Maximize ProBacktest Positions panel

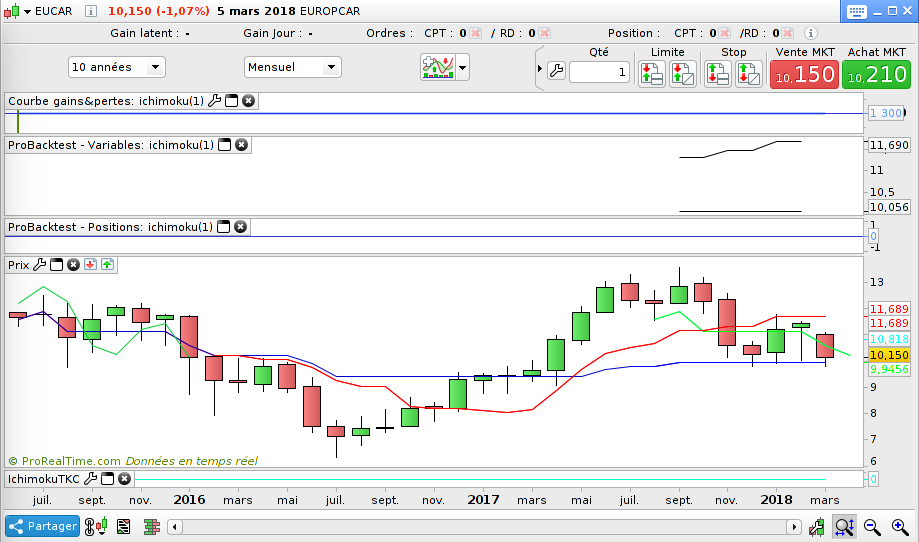click(223, 227)
